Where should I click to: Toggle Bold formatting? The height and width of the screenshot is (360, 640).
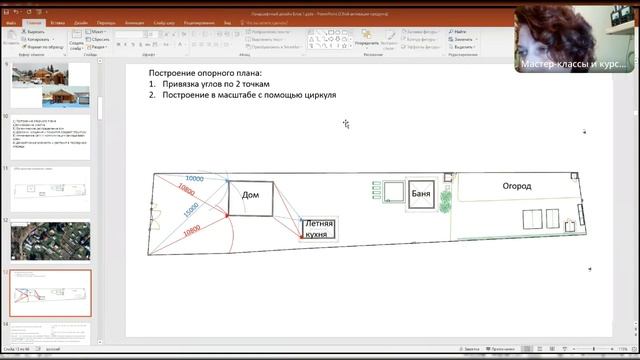(x=118, y=44)
